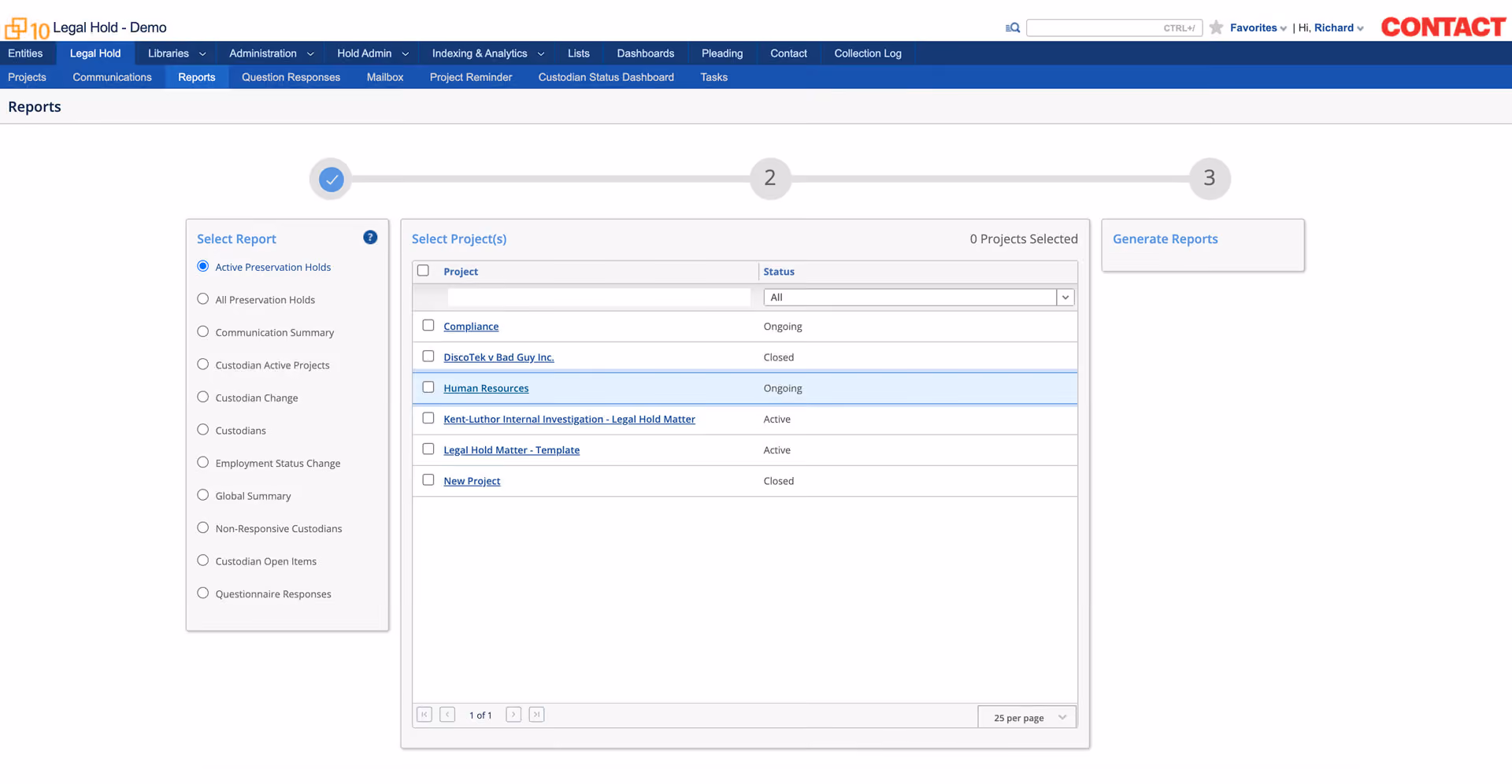The image size is (1512, 784).
Task: Click the completed step one checkmark circle
Action: 332,179
